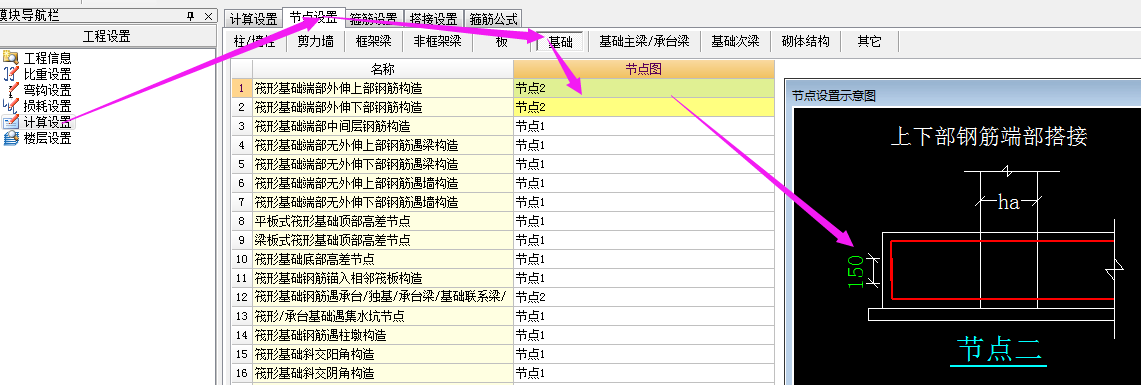Click the ha dimension label in diagram

click(1009, 202)
